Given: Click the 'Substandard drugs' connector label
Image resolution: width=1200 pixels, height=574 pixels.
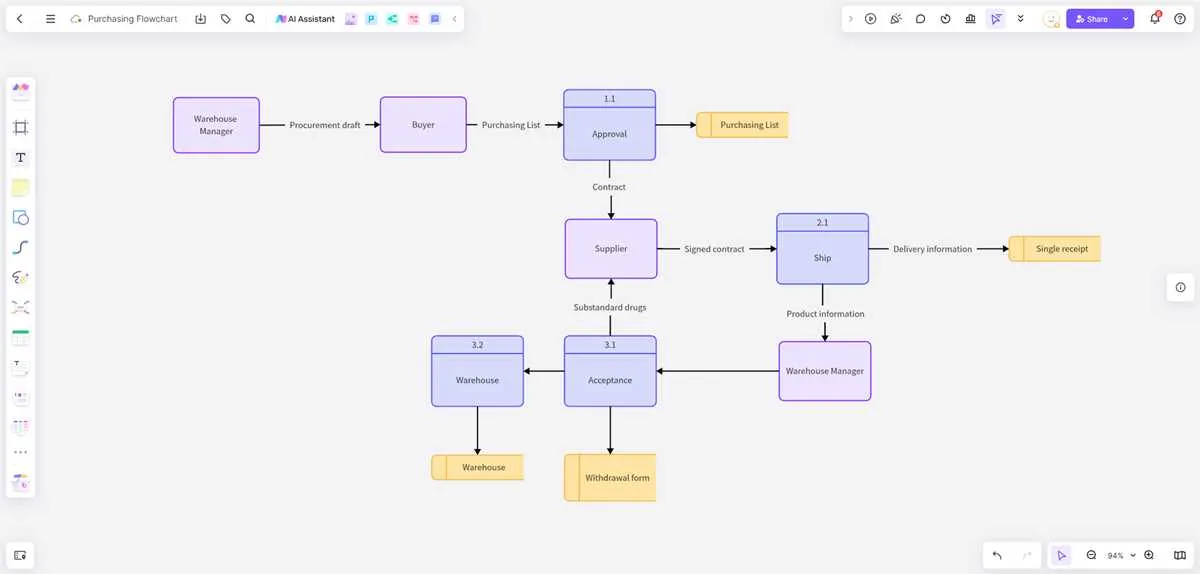Looking at the screenshot, I should coord(610,307).
